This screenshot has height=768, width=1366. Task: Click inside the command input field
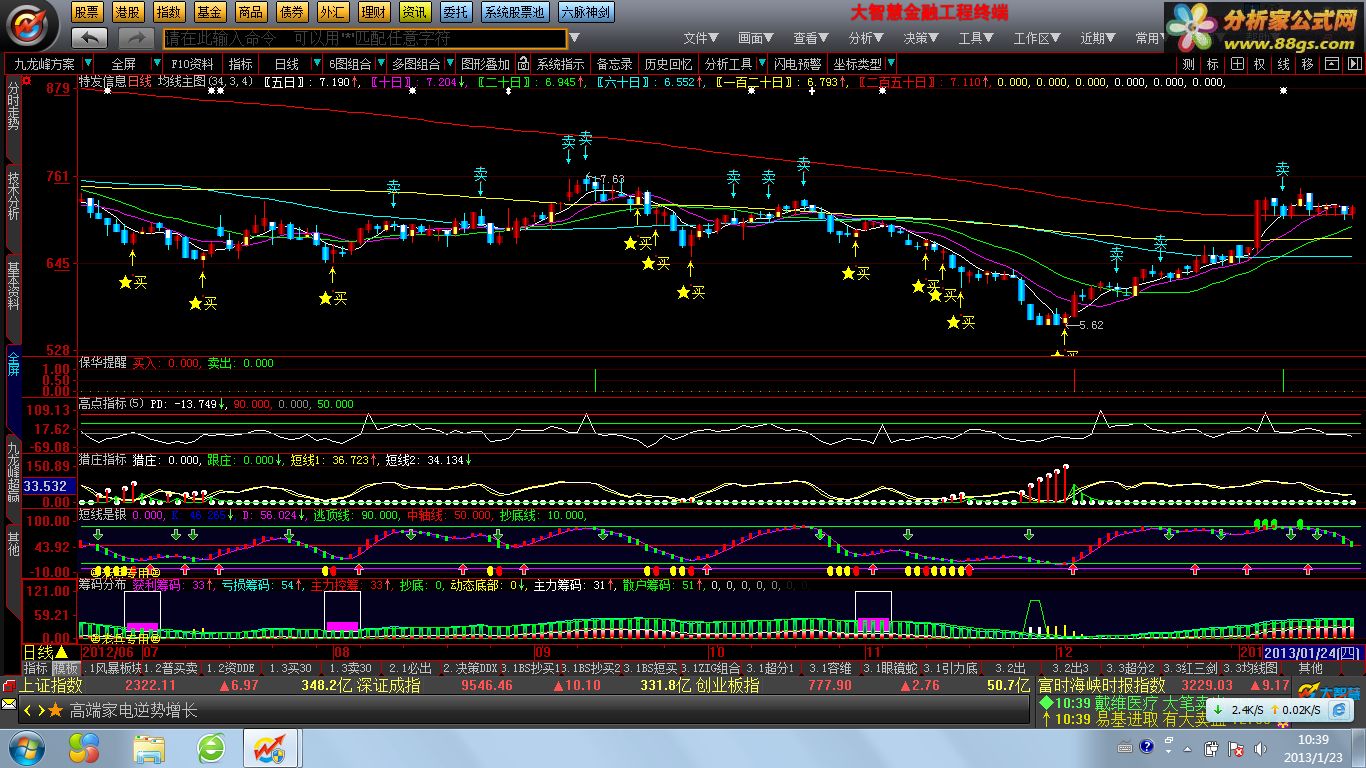364,38
